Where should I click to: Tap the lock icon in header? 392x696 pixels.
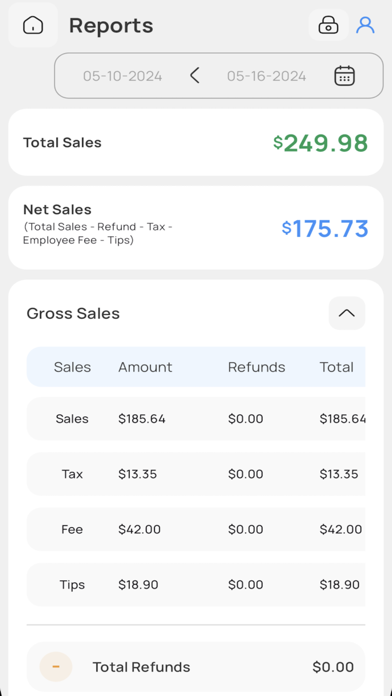329,25
